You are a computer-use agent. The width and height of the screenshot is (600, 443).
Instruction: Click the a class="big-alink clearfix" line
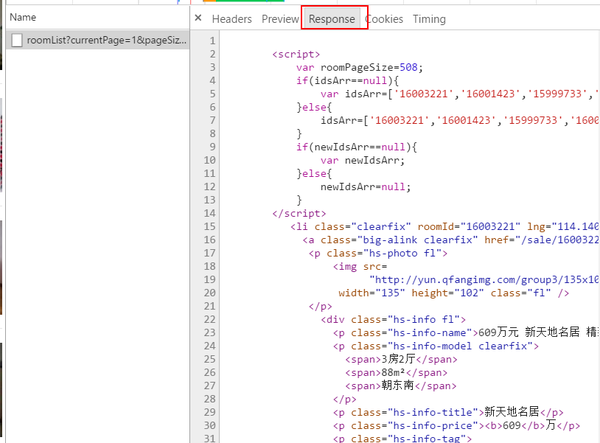point(451,240)
